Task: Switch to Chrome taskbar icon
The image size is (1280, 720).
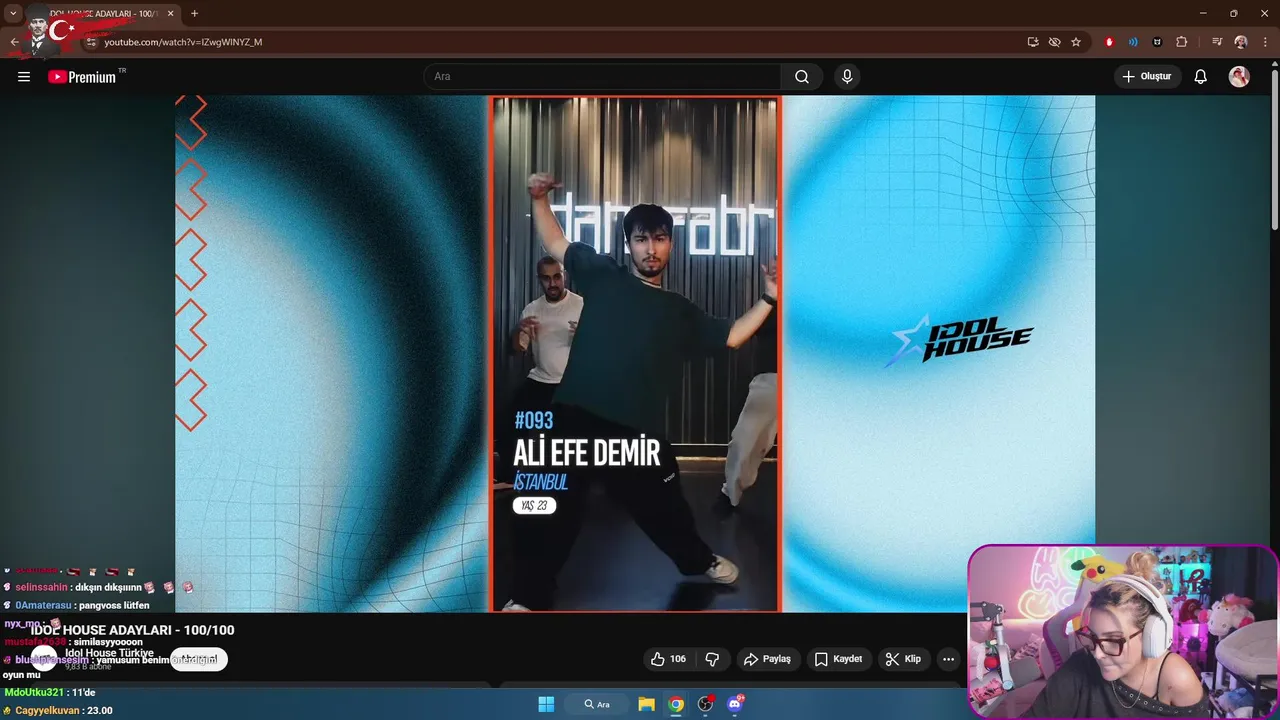Action: (x=676, y=704)
